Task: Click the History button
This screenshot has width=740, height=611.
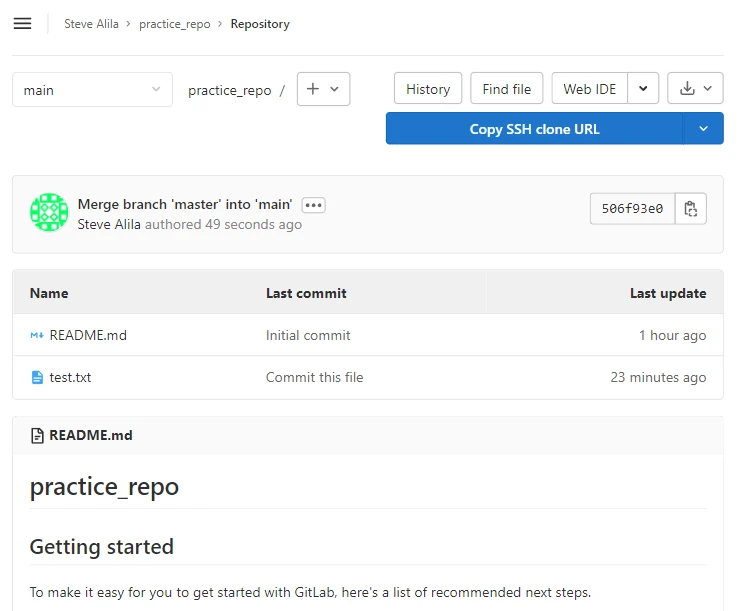Action: point(428,89)
